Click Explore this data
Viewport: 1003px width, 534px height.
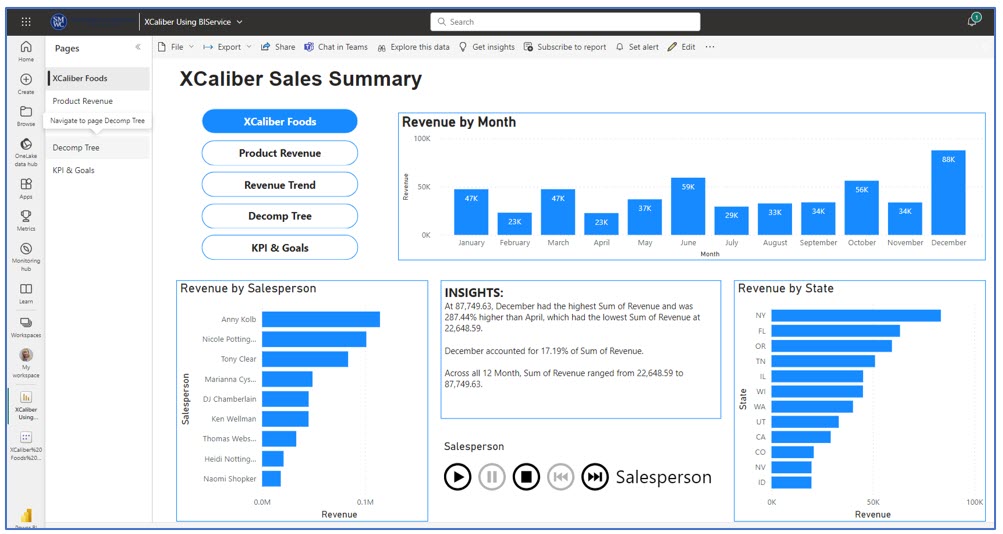[x=413, y=47]
